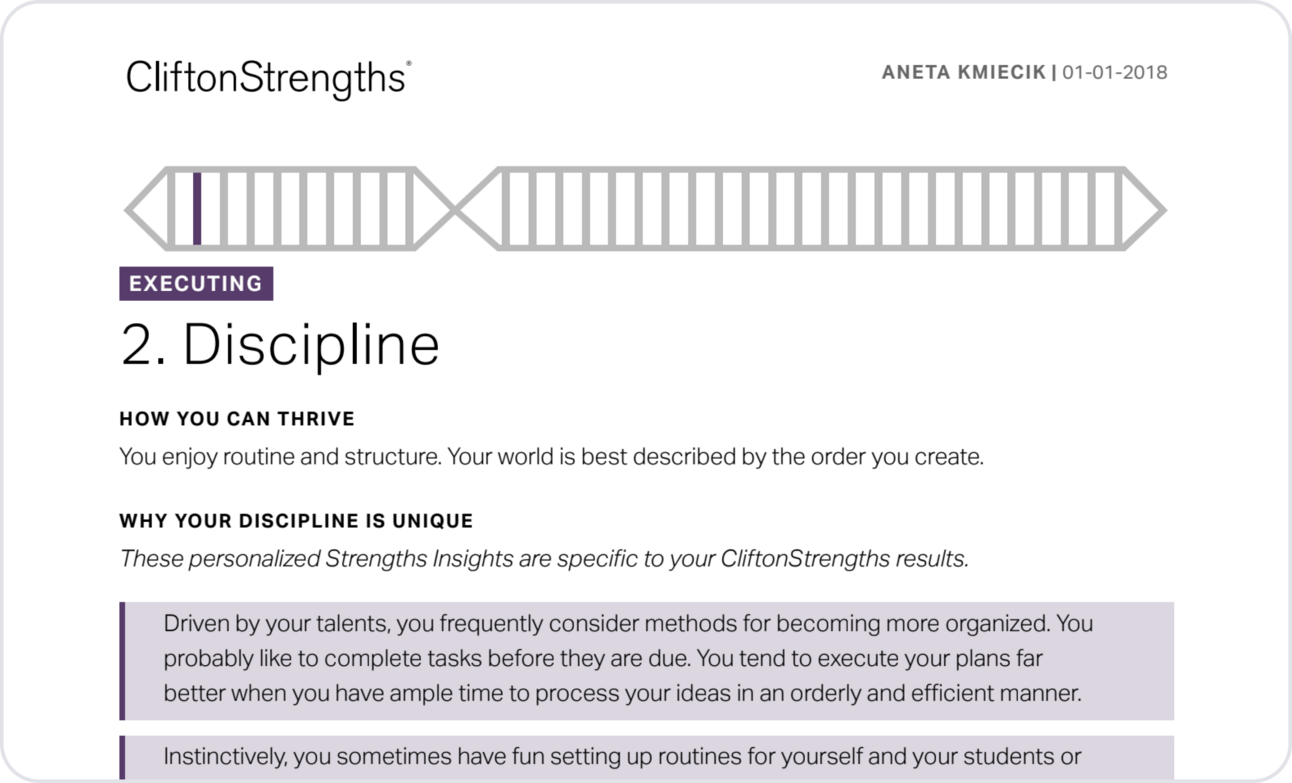This screenshot has height=783, width=1292.
Task: Click the date 01-01-2018 in the header
Action: point(1115,73)
